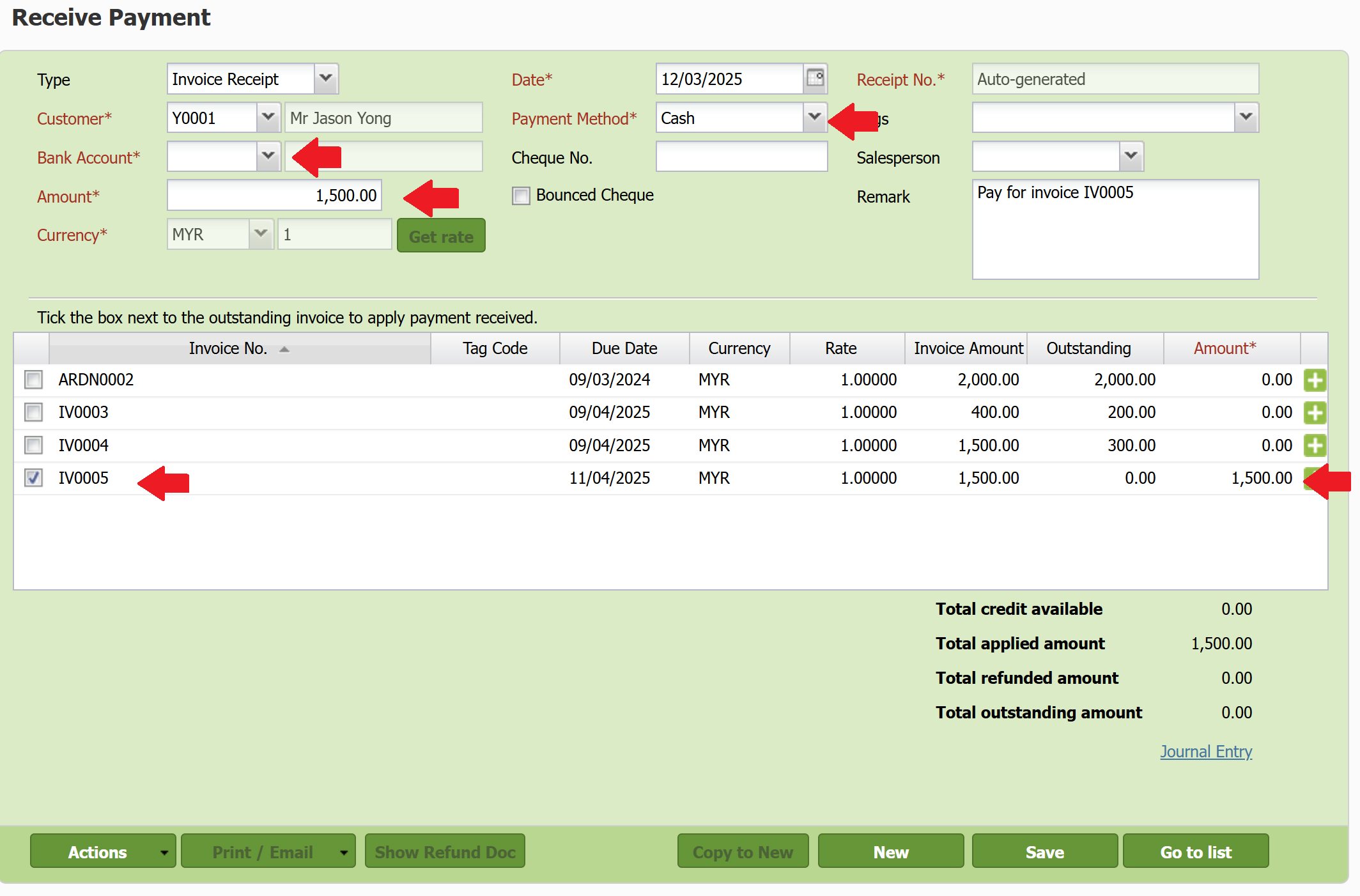Click green plus icon on ARDN0002 row

tap(1314, 380)
